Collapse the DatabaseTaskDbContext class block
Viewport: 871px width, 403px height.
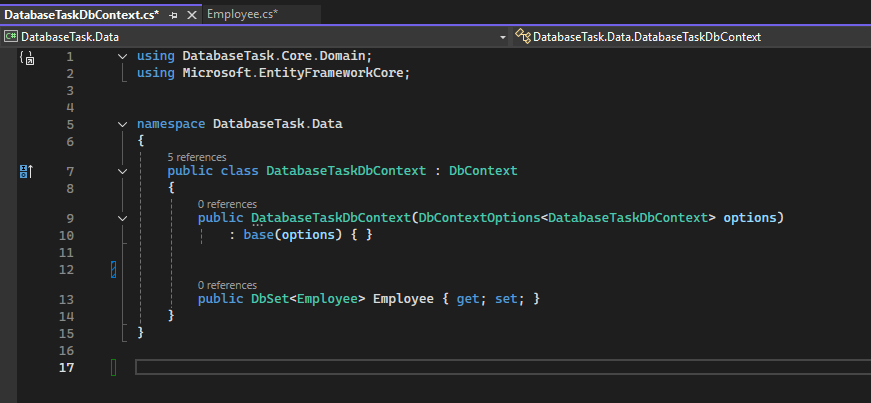tap(123, 172)
